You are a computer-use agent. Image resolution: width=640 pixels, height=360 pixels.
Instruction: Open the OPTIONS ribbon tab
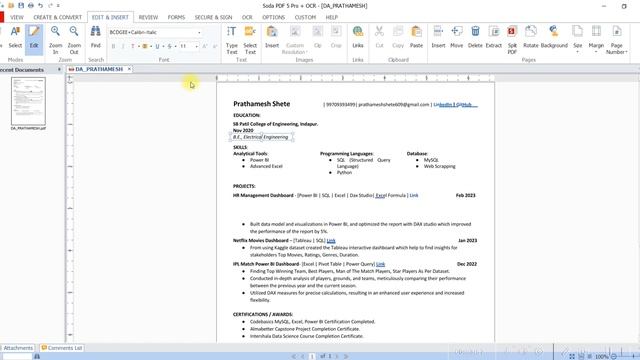(273, 17)
